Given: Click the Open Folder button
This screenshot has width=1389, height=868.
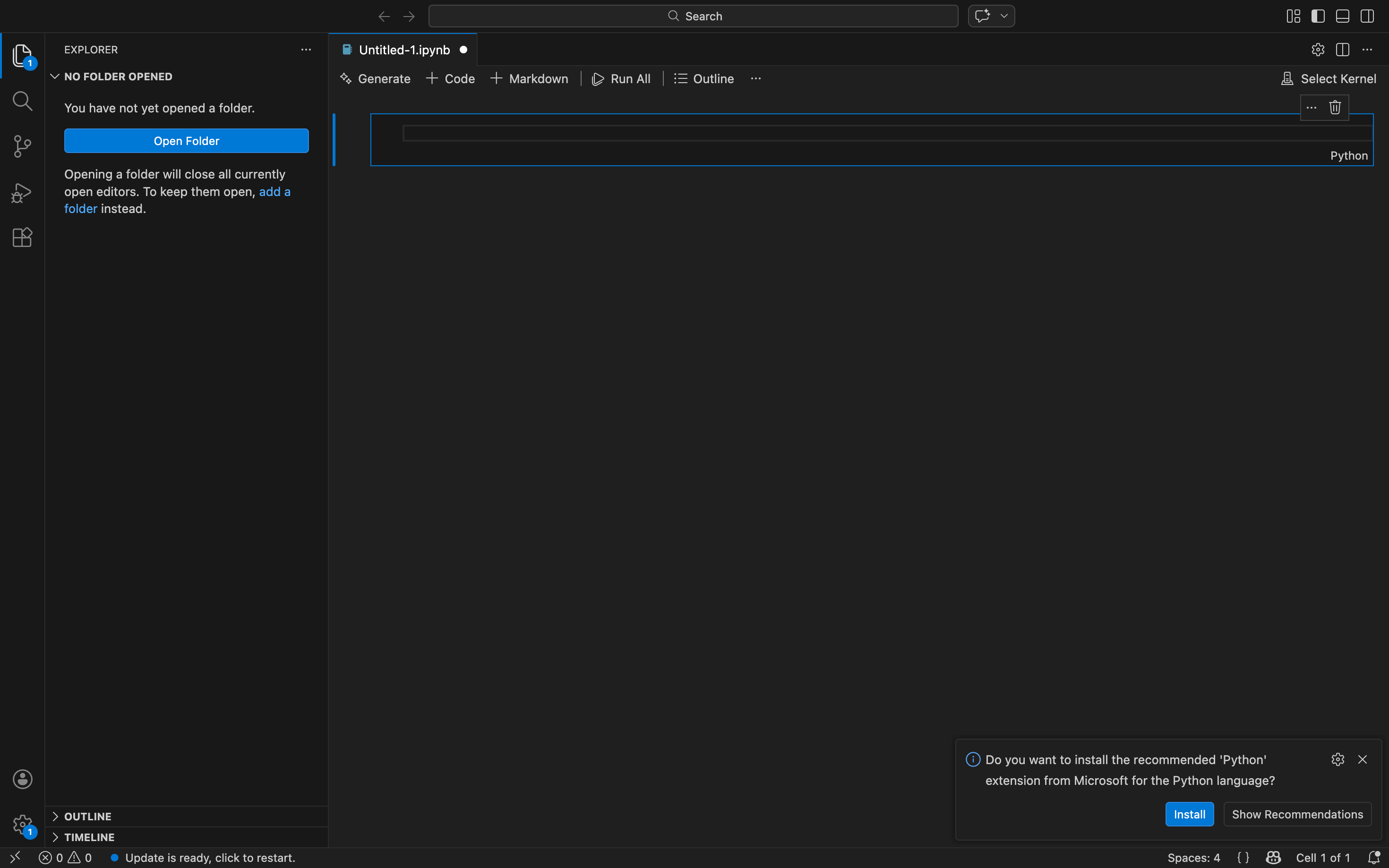Looking at the screenshot, I should click(186, 141).
